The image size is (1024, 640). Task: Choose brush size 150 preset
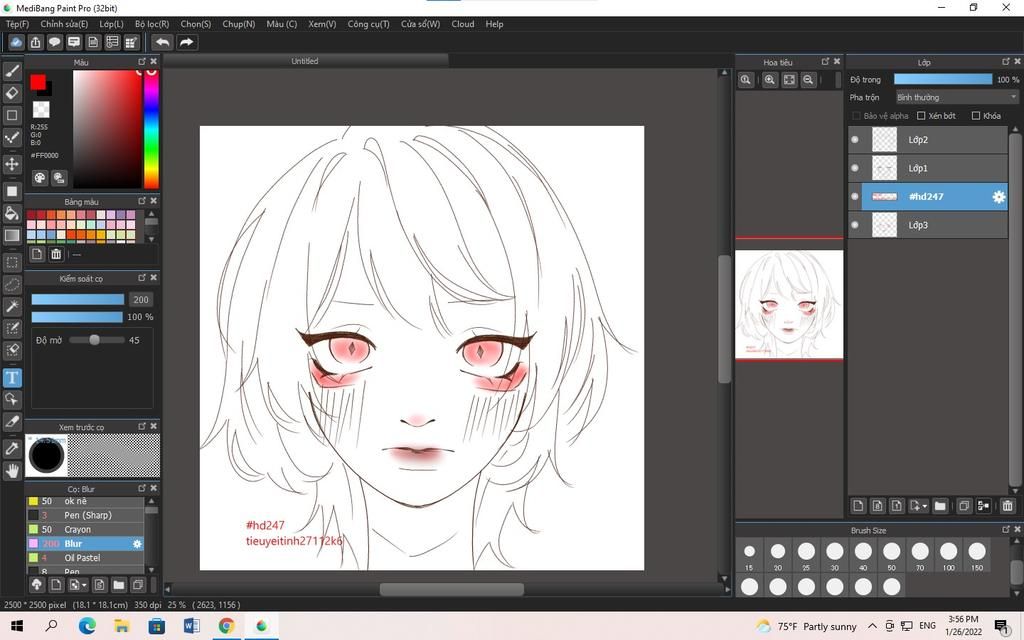click(977, 556)
